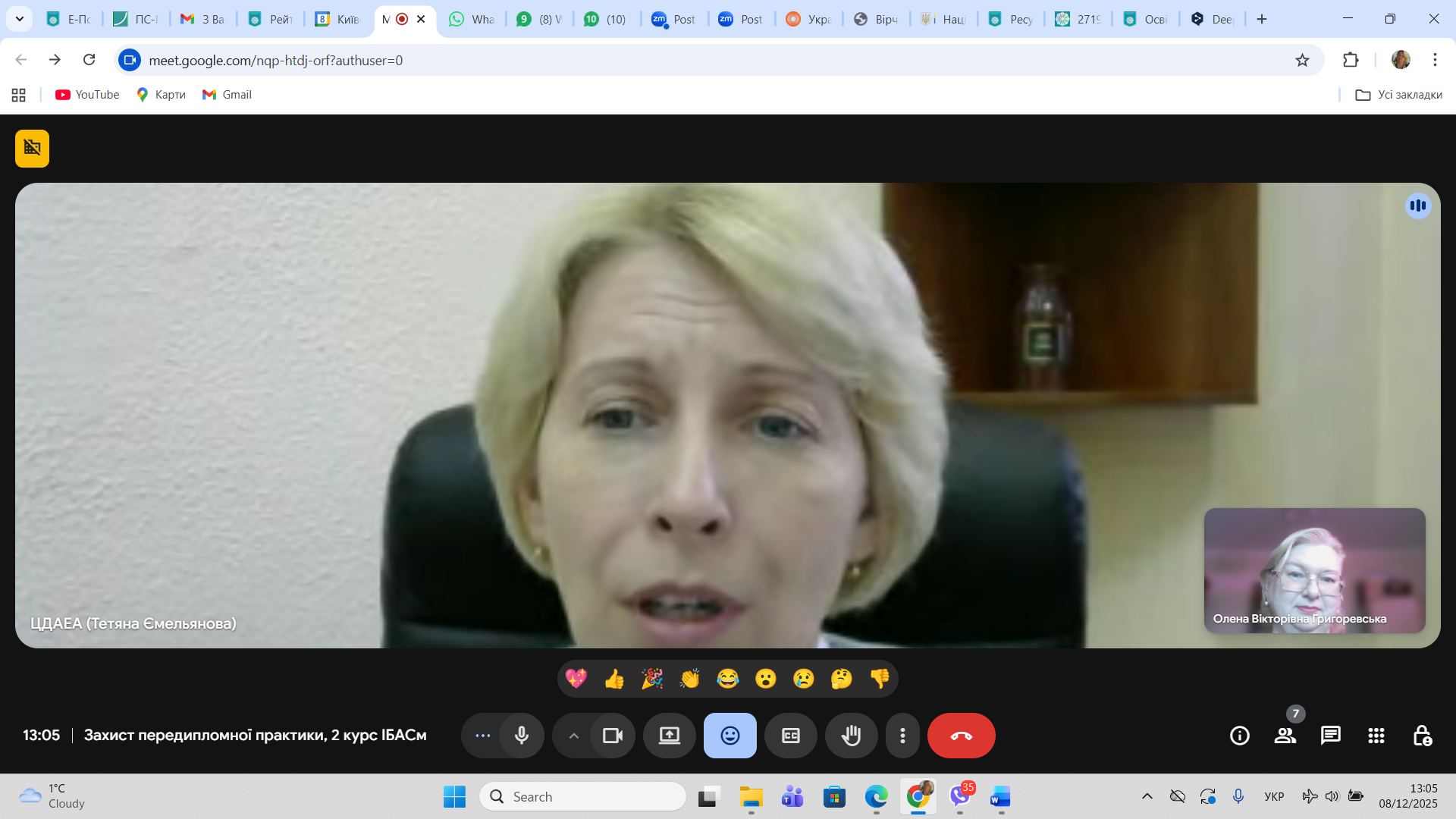This screenshot has height=819, width=1456.
Task: Turn off the camera
Action: click(612, 736)
